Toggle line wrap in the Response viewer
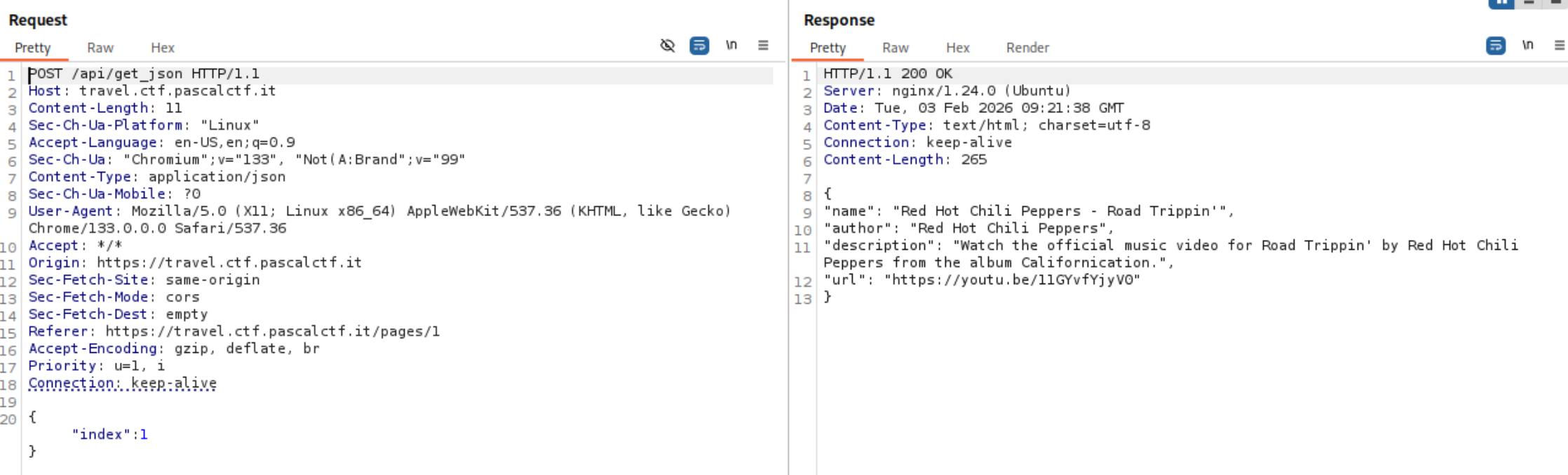 [x=1495, y=46]
